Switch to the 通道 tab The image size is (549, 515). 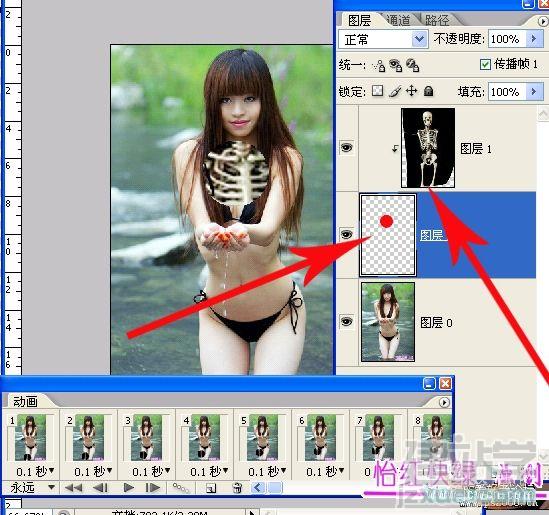coord(399,20)
